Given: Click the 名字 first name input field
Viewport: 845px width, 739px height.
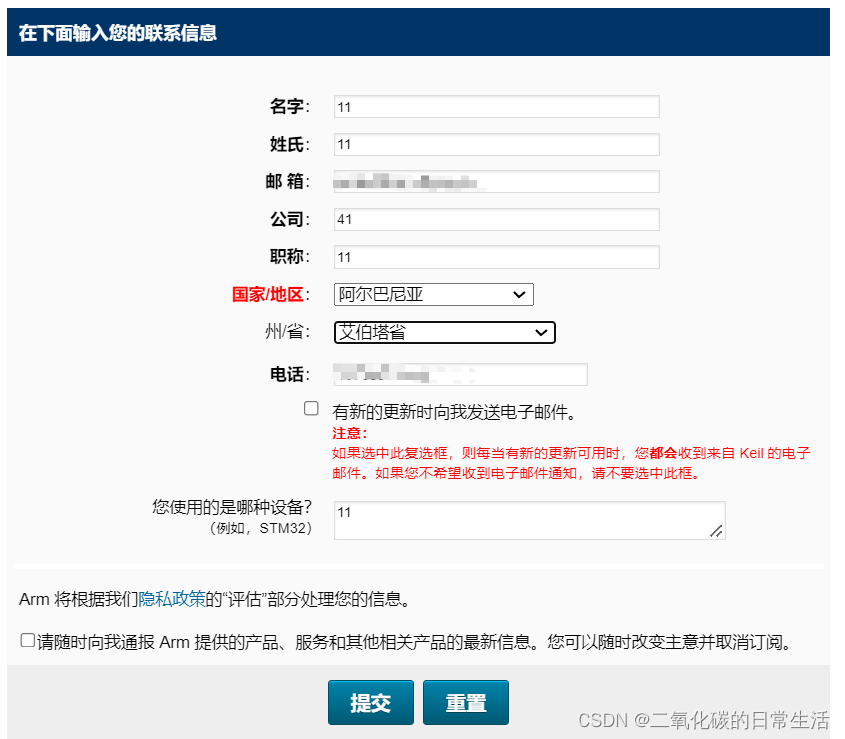Looking at the screenshot, I should pos(496,107).
